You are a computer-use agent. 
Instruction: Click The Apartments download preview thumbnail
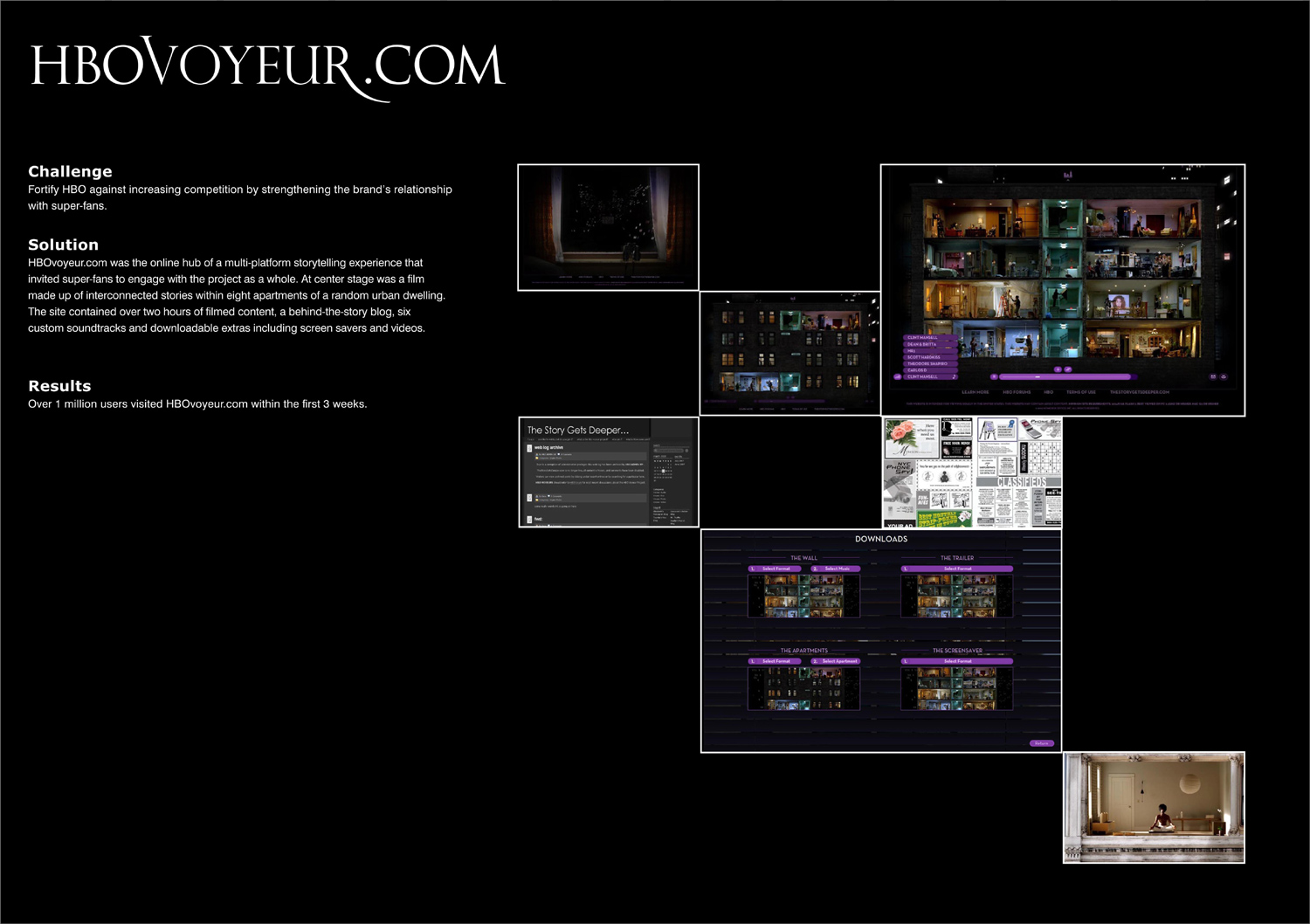(804, 688)
